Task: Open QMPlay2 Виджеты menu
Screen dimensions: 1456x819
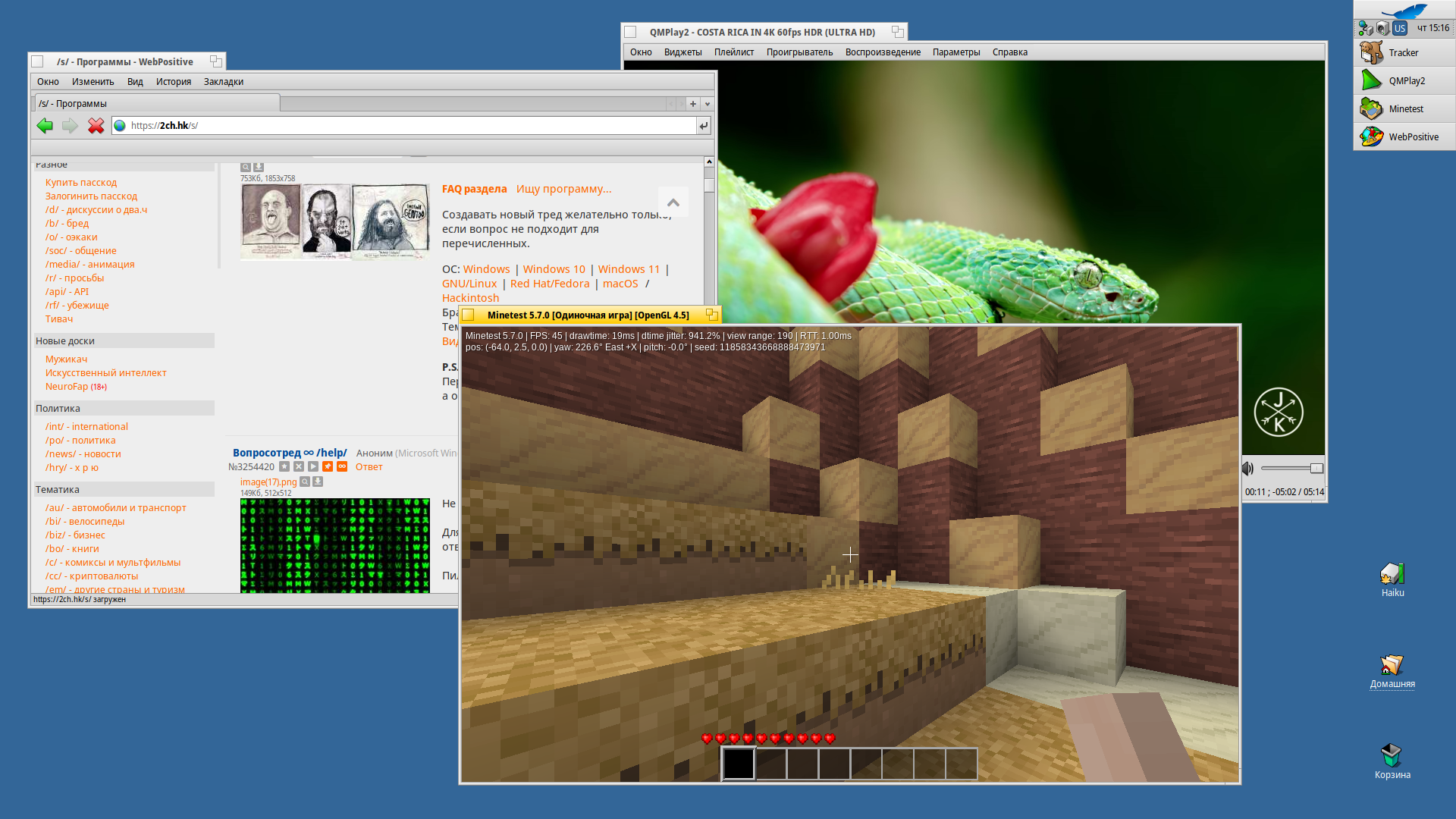Action: click(682, 52)
